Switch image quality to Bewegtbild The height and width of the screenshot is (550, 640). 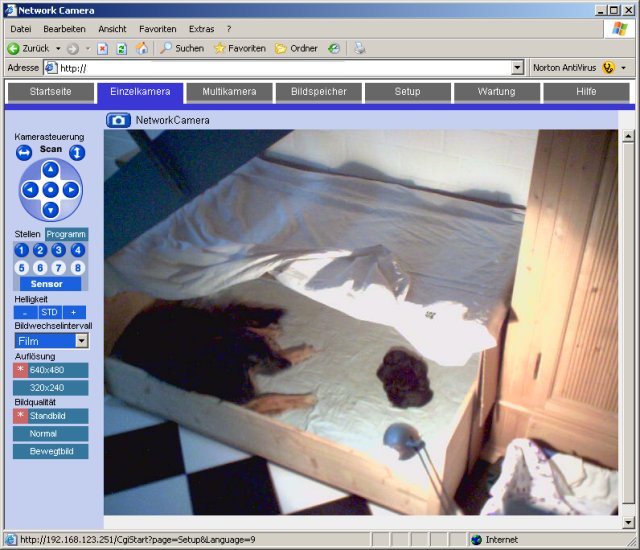point(50,452)
